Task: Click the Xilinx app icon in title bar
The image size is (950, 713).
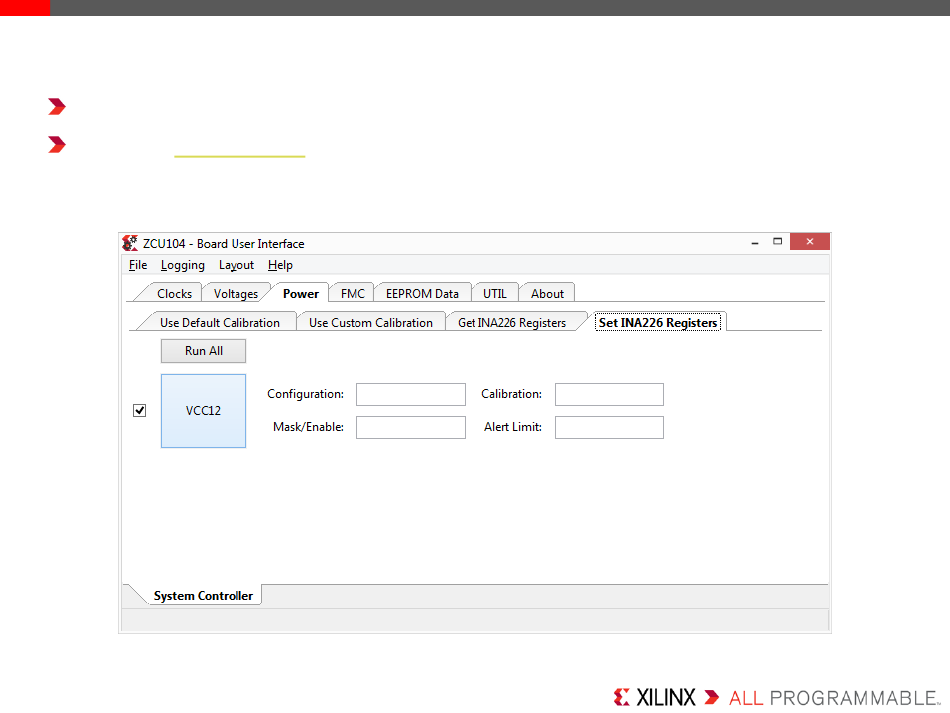Action: coord(130,244)
